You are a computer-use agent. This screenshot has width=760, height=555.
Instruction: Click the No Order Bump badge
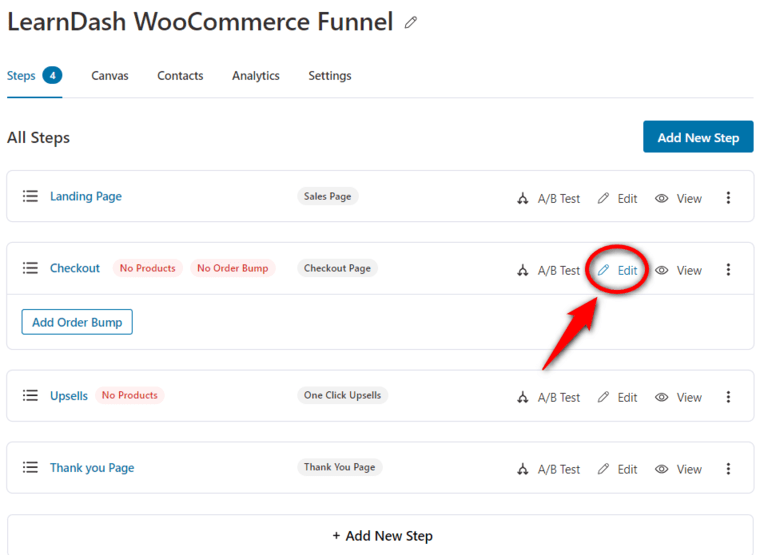coord(233,268)
